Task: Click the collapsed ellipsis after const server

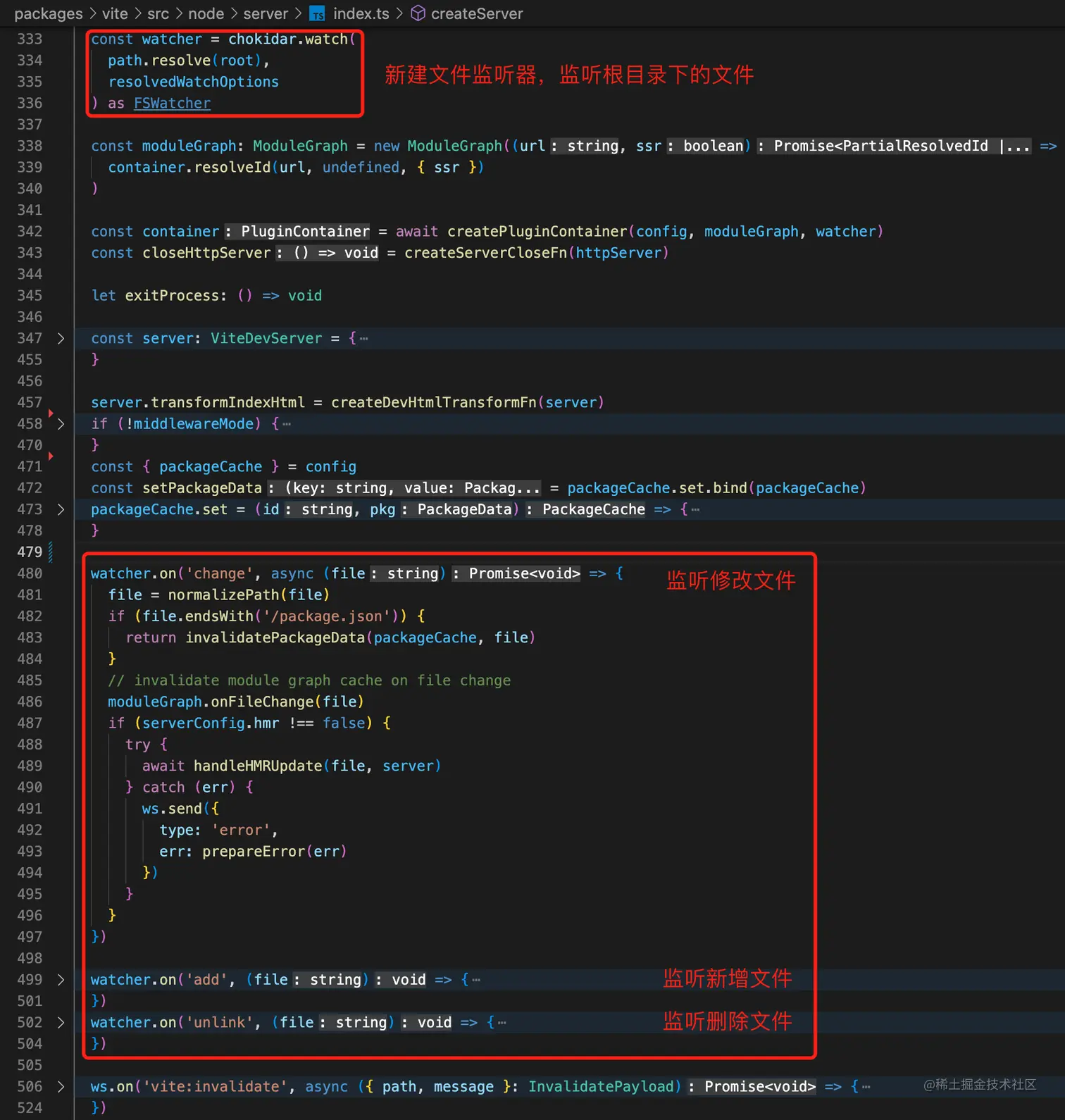Action: (x=363, y=339)
